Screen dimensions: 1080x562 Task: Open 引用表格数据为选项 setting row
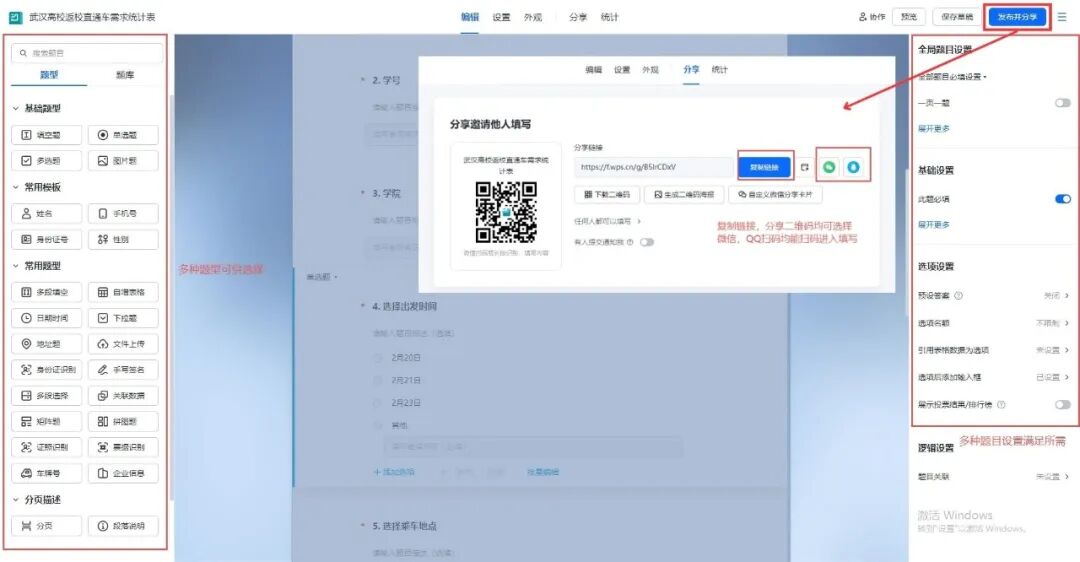tap(993, 350)
